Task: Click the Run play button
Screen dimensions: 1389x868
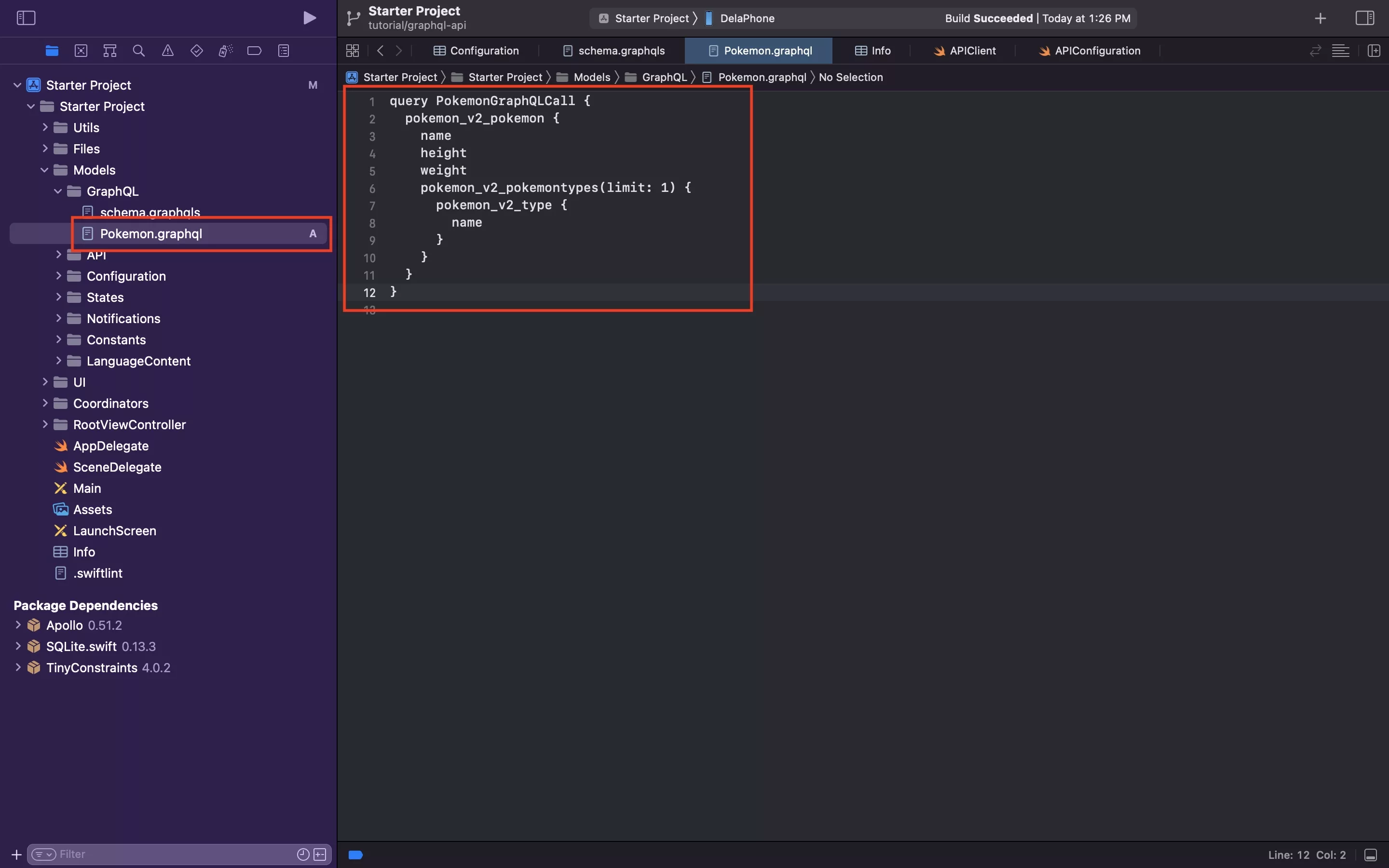Action: pyautogui.click(x=309, y=18)
